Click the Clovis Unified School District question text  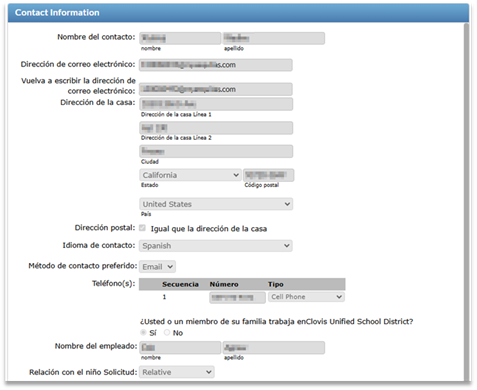coord(276,322)
